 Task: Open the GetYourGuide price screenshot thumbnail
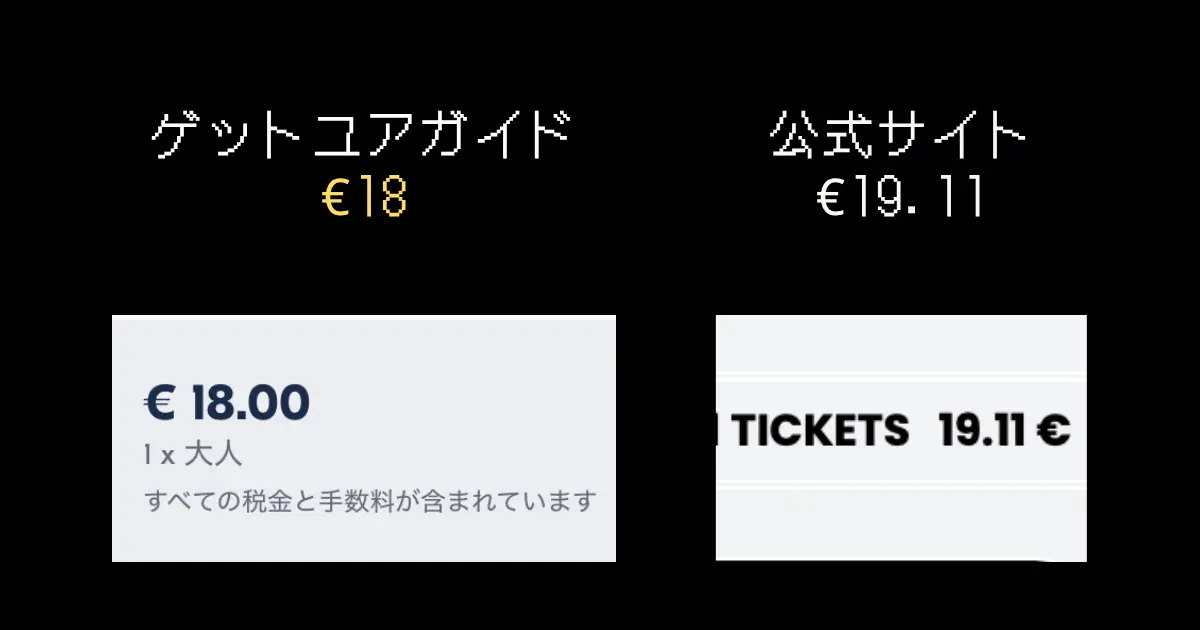coord(364,438)
